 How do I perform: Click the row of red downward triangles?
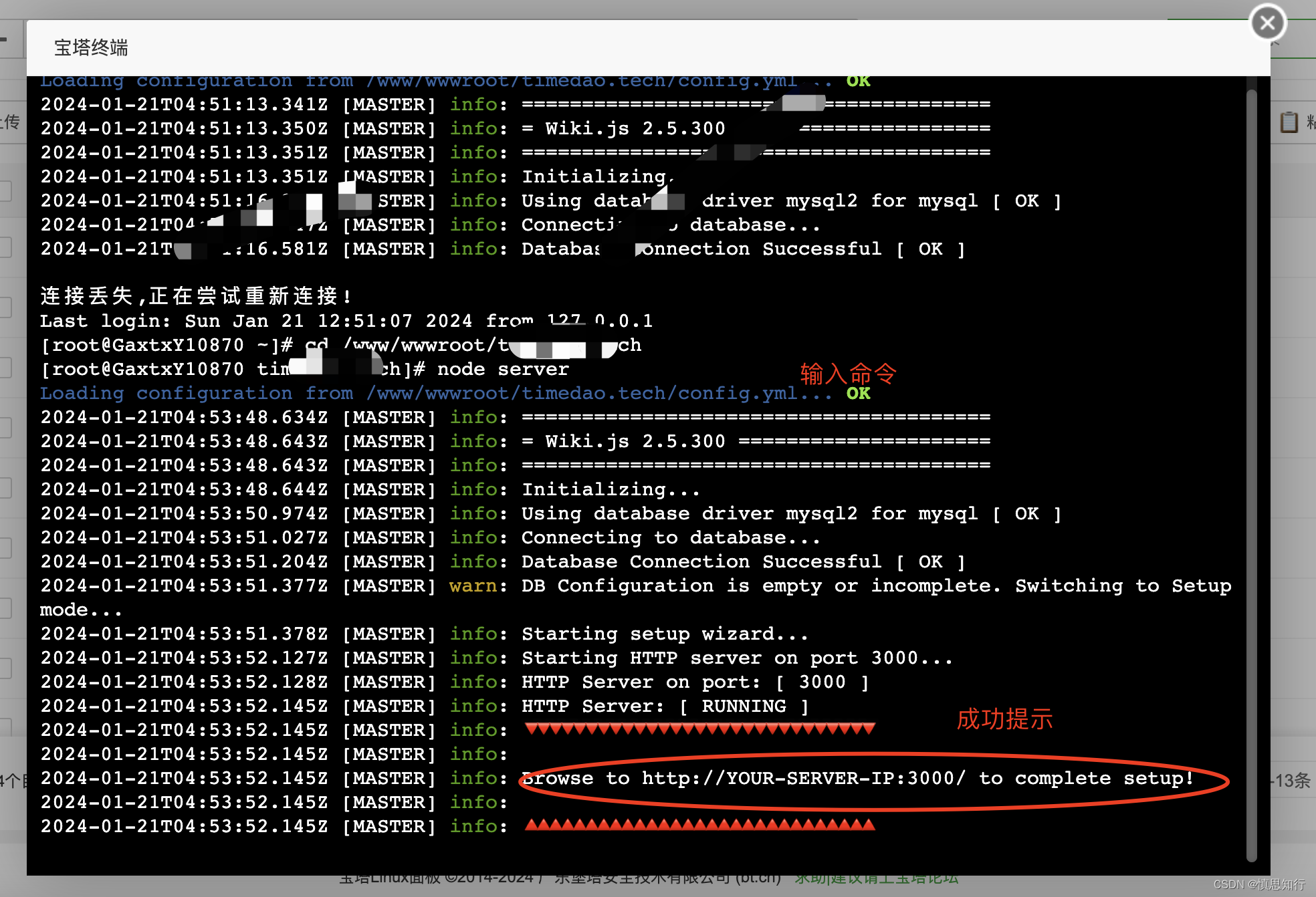[699, 729]
